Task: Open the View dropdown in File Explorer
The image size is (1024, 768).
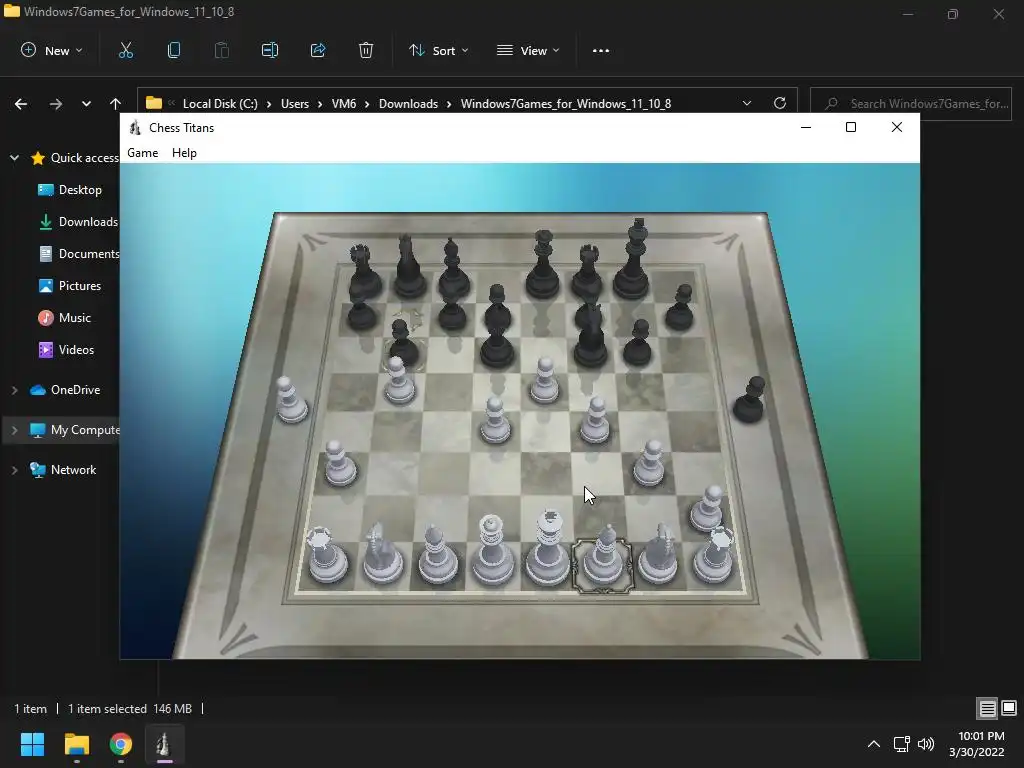Action: pyautogui.click(x=528, y=50)
